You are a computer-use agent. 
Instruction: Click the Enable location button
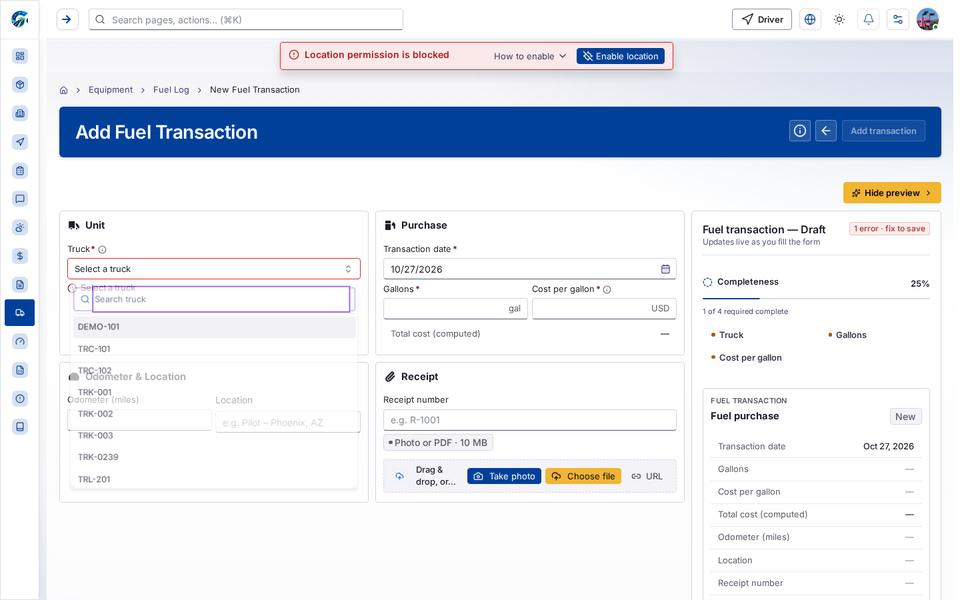[x=621, y=56]
